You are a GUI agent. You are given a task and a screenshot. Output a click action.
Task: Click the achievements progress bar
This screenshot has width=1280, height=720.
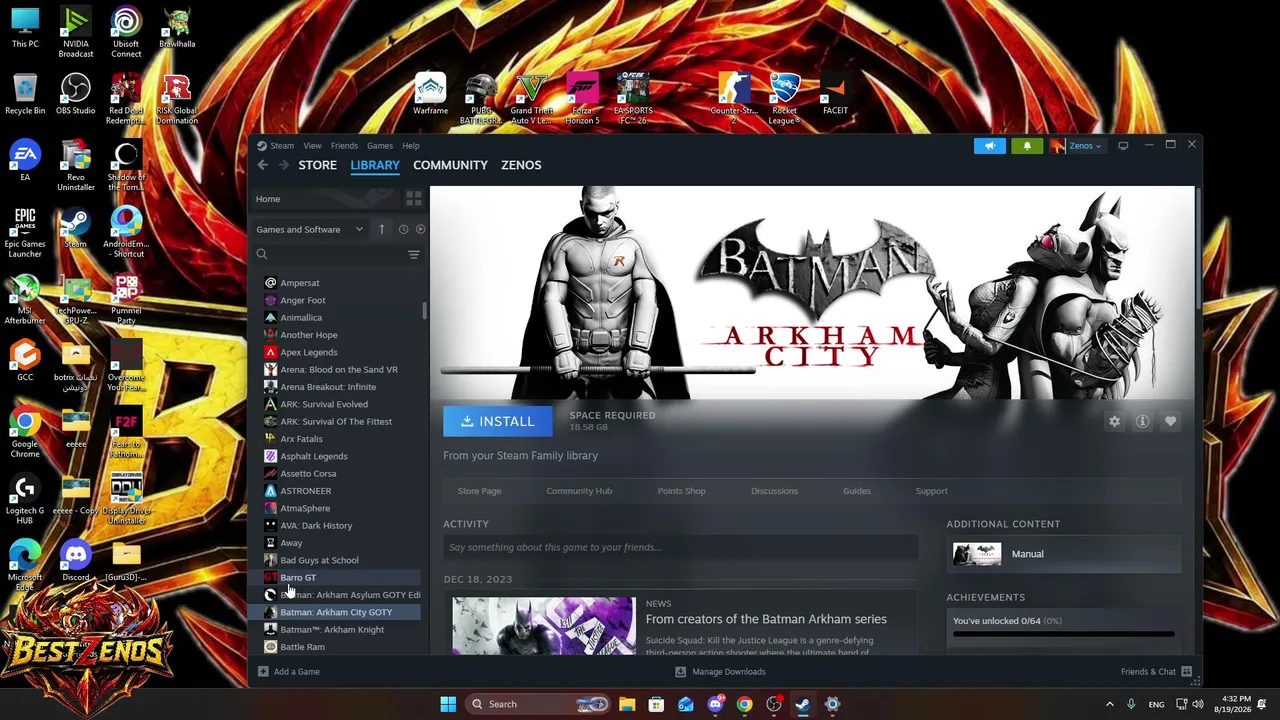click(1064, 634)
